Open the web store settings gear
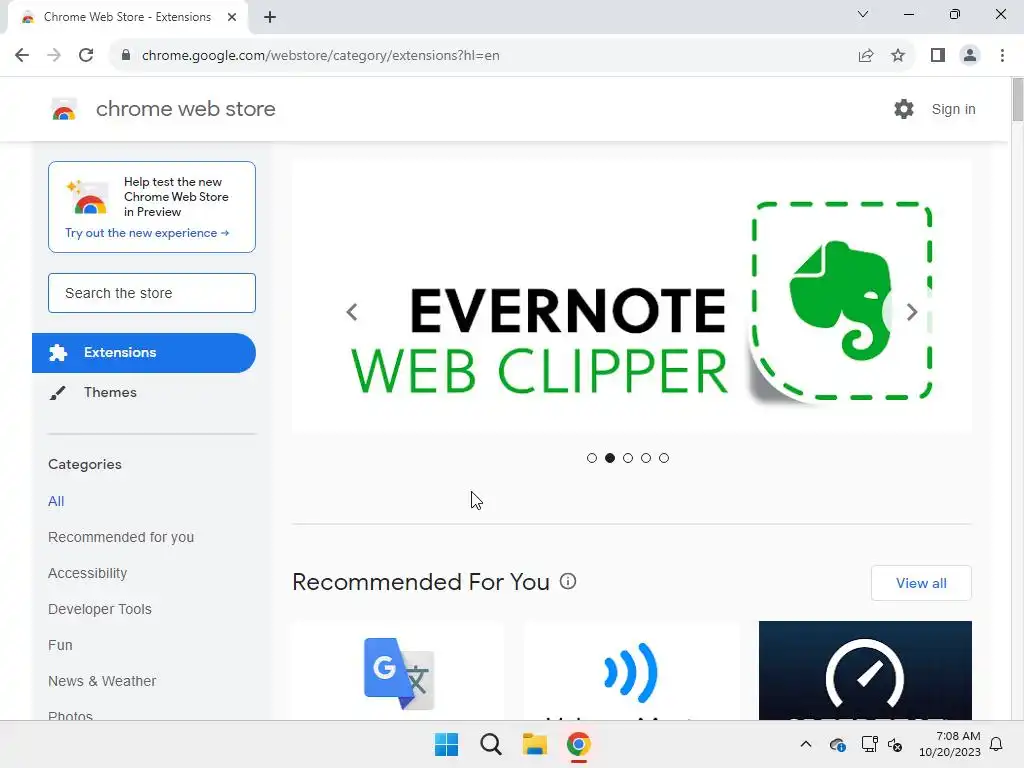The image size is (1024, 768). tap(904, 109)
